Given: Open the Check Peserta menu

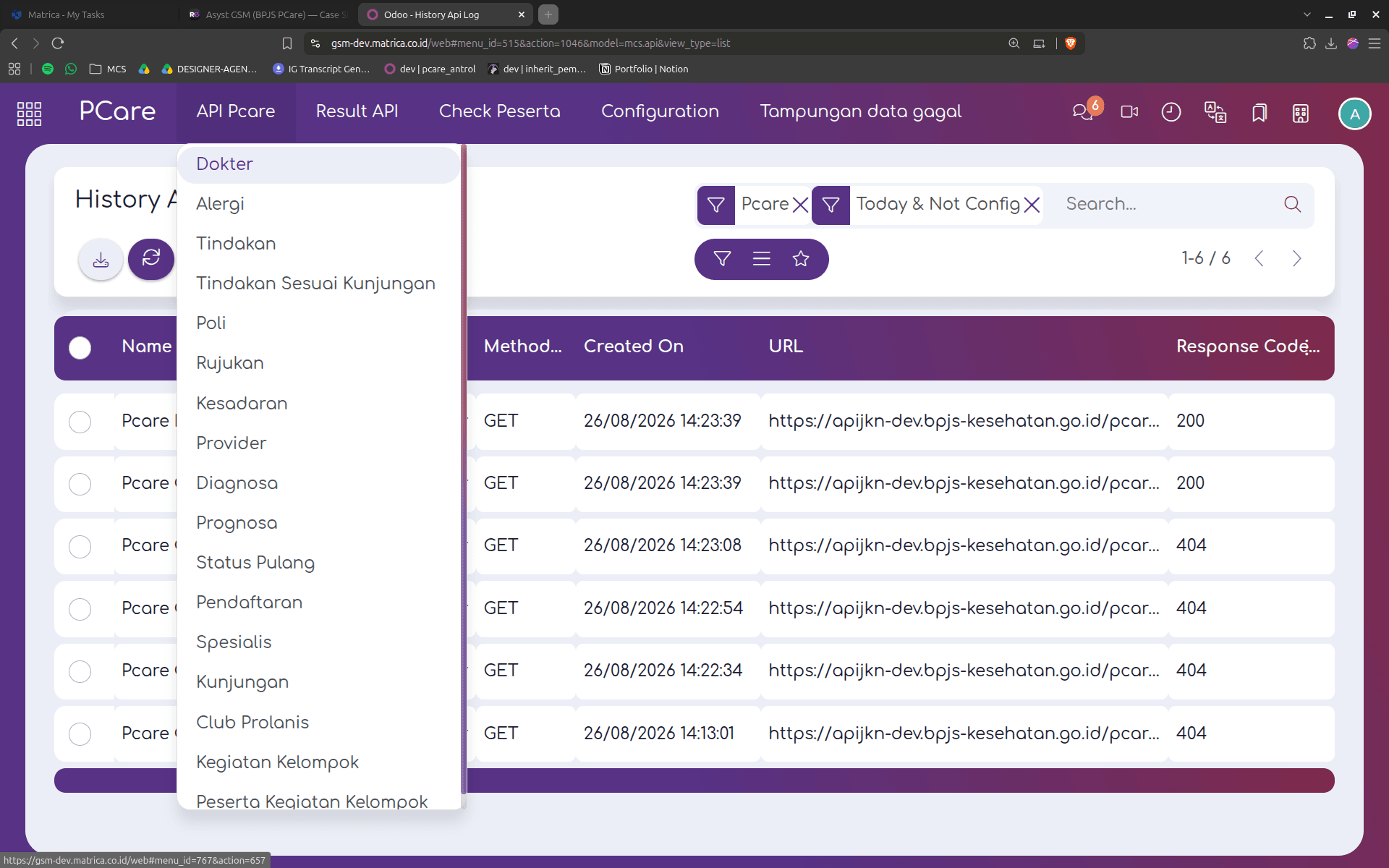Looking at the screenshot, I should click(500, 111).
